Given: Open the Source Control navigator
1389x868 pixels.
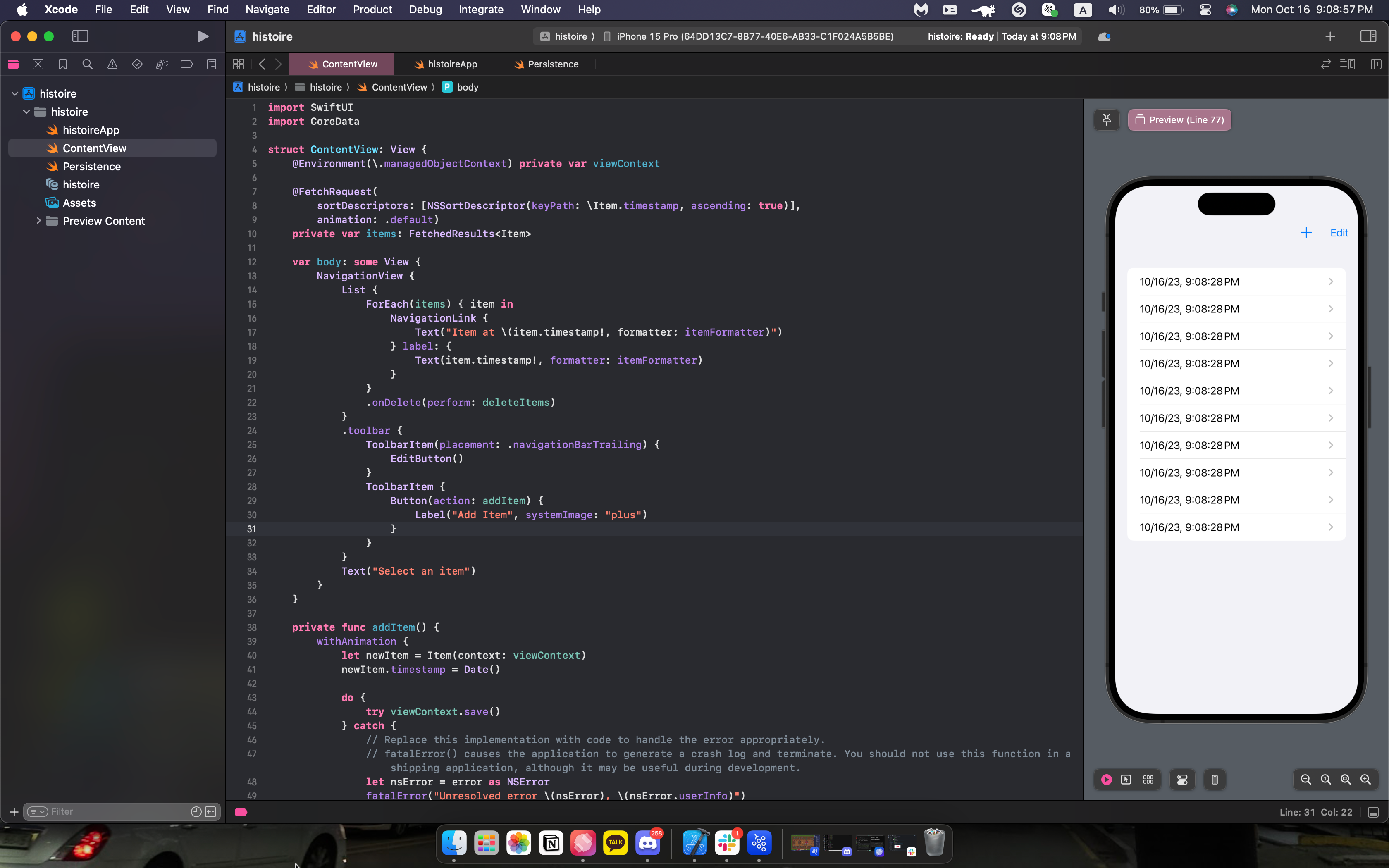Looking at the screenshot, I should [x=38, y=64].
